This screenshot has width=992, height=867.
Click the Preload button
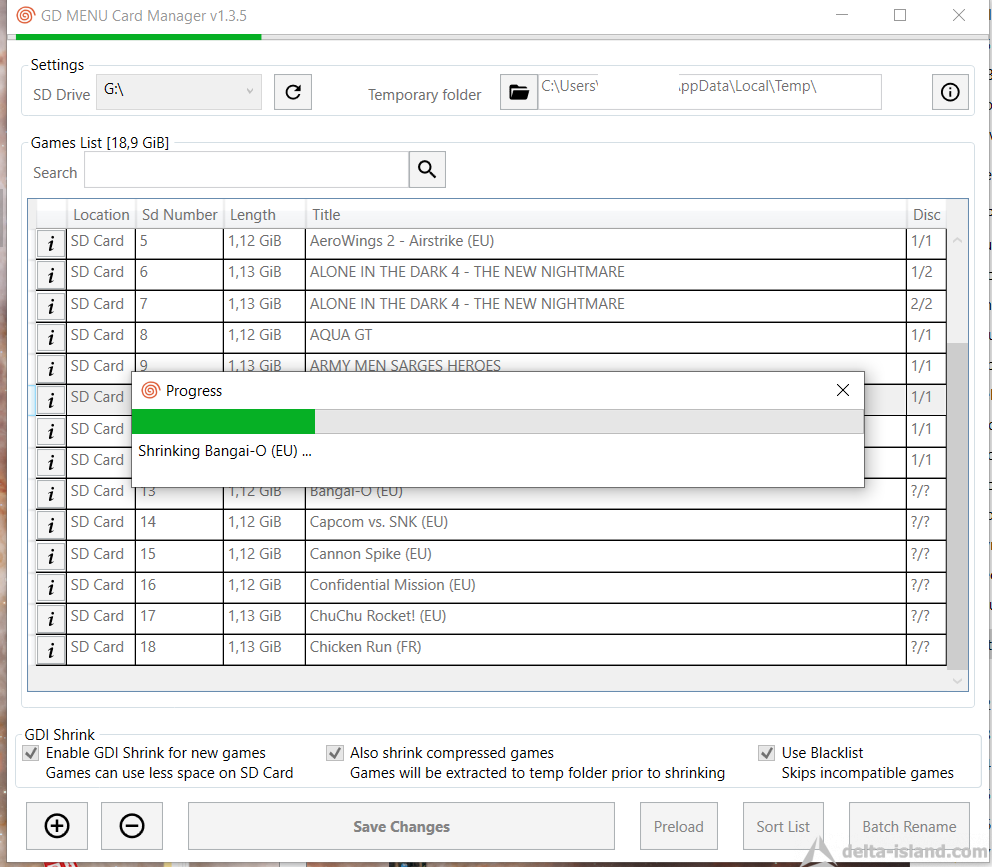pos(678,826)
